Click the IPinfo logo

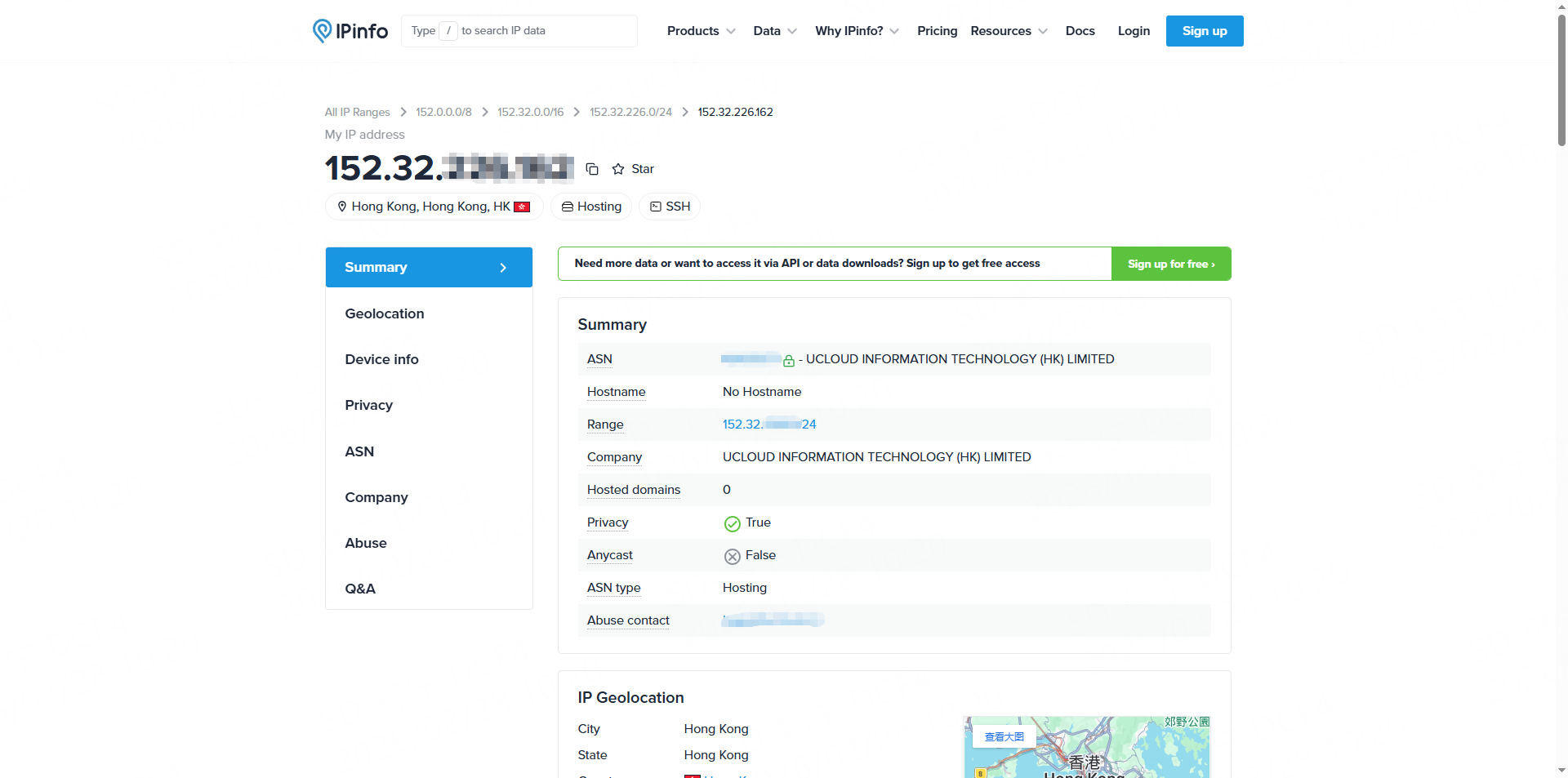pyautogui.click(x=350, y=31)
